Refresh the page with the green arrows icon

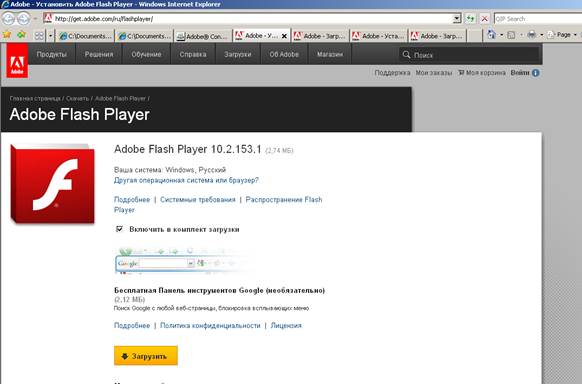click(471, 19)
